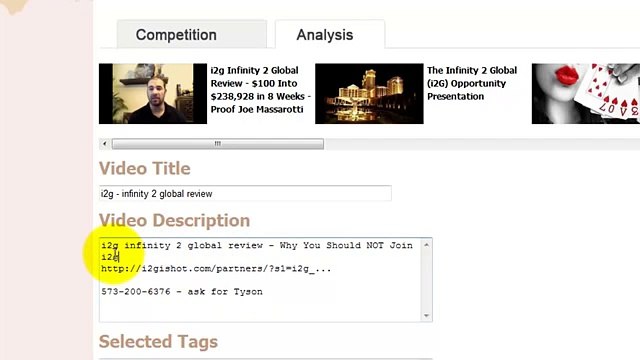Click title 'i2g Infinity 2 Global Review - $100 Into'
This screenshot has height=360, width=640.
coord(260,90)
